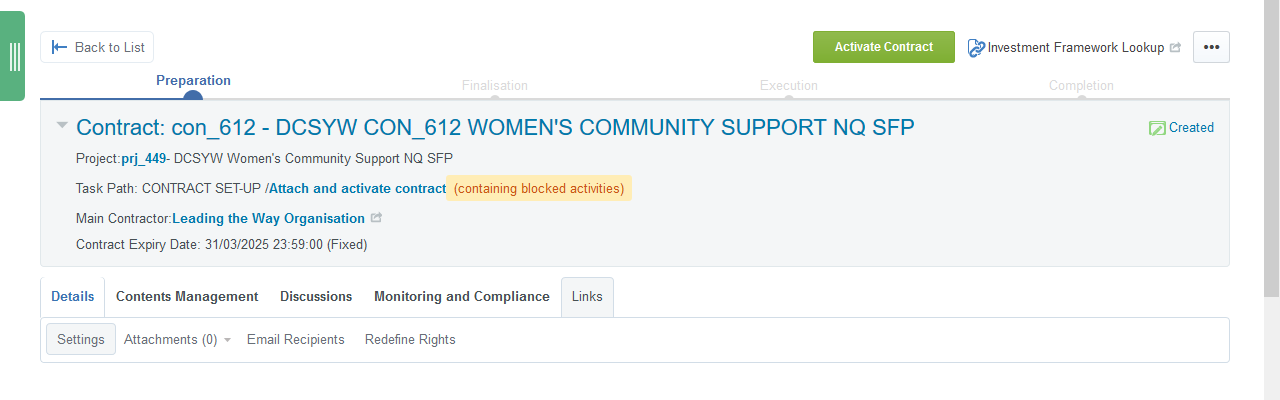Click the Attach and activate contract link

(x=358, y=188)
